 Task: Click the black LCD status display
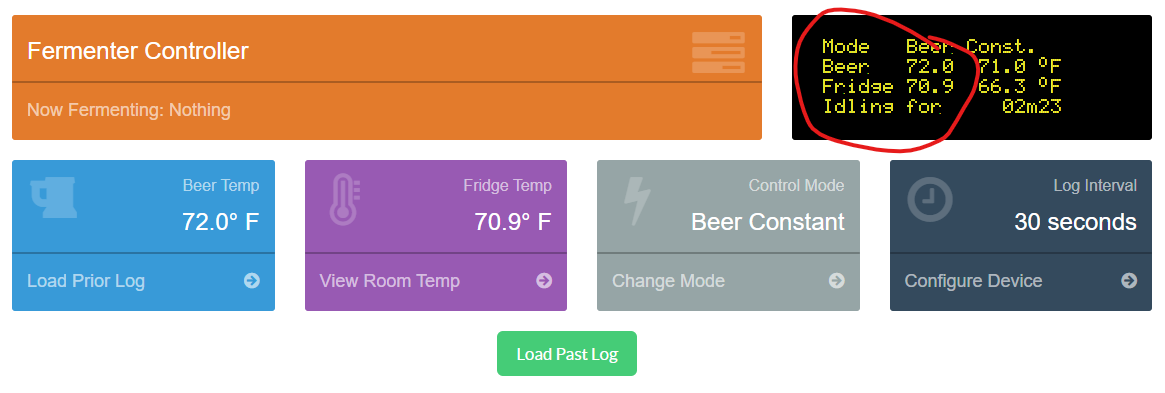972,77
